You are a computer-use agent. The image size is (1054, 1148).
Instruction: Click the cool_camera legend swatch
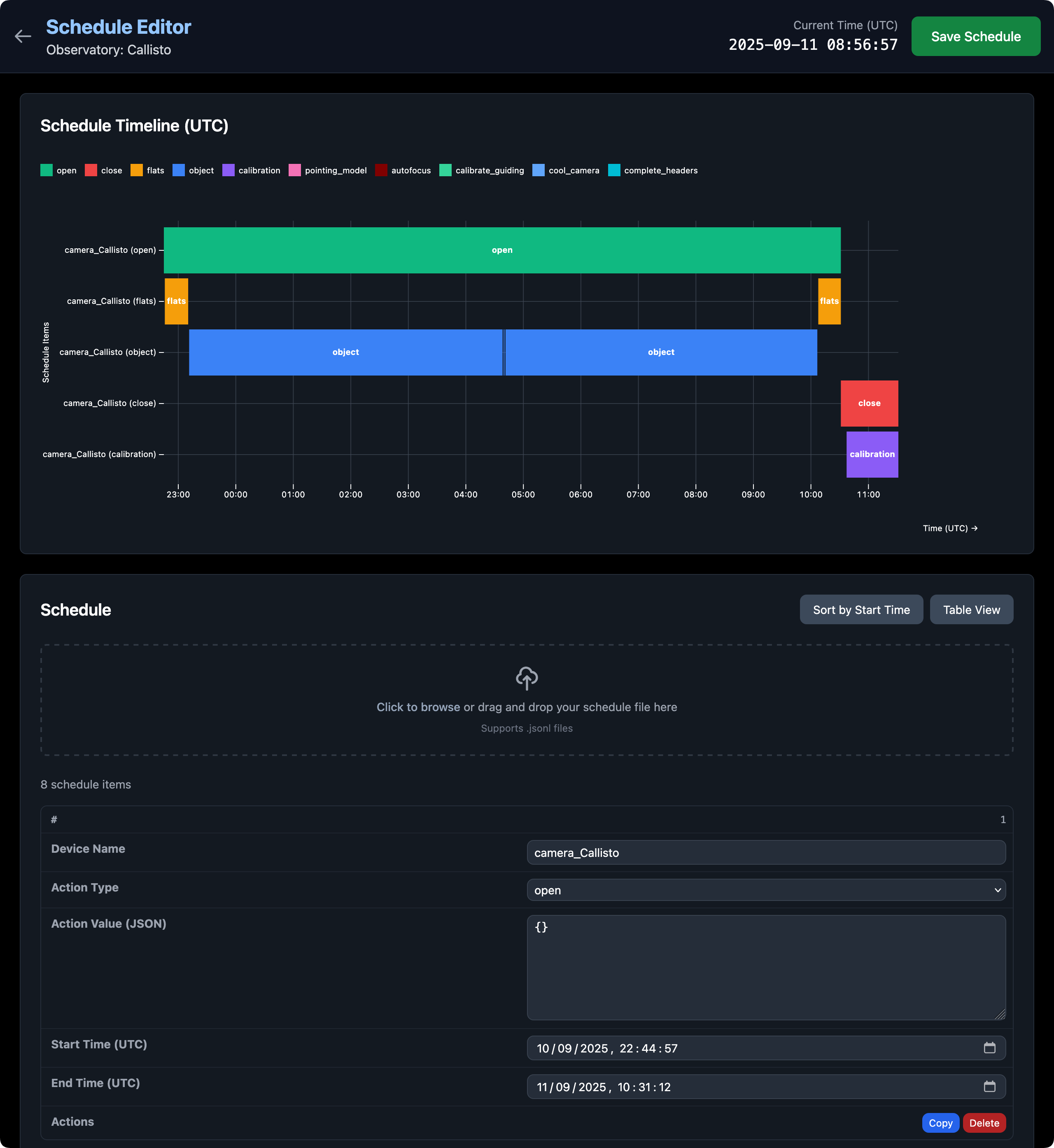click(x=539, y=170)
